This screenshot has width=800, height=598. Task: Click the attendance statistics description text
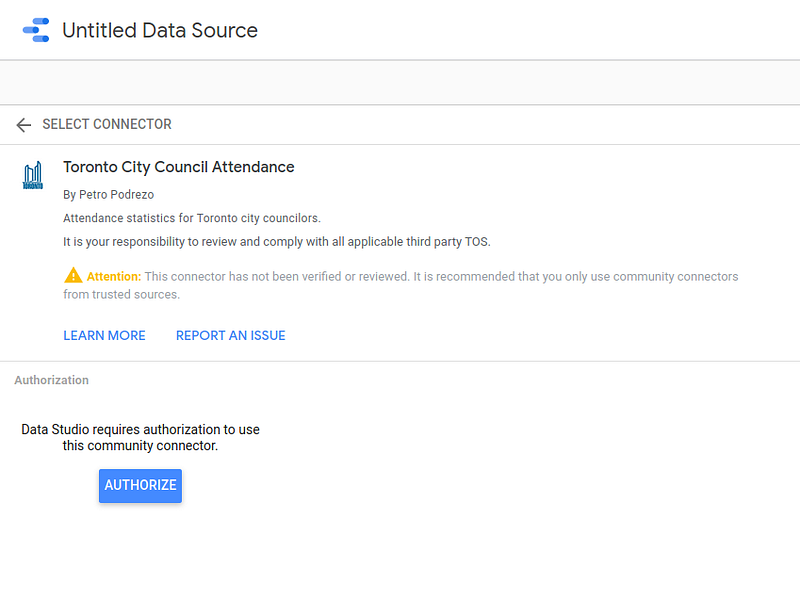coord(192,217)
